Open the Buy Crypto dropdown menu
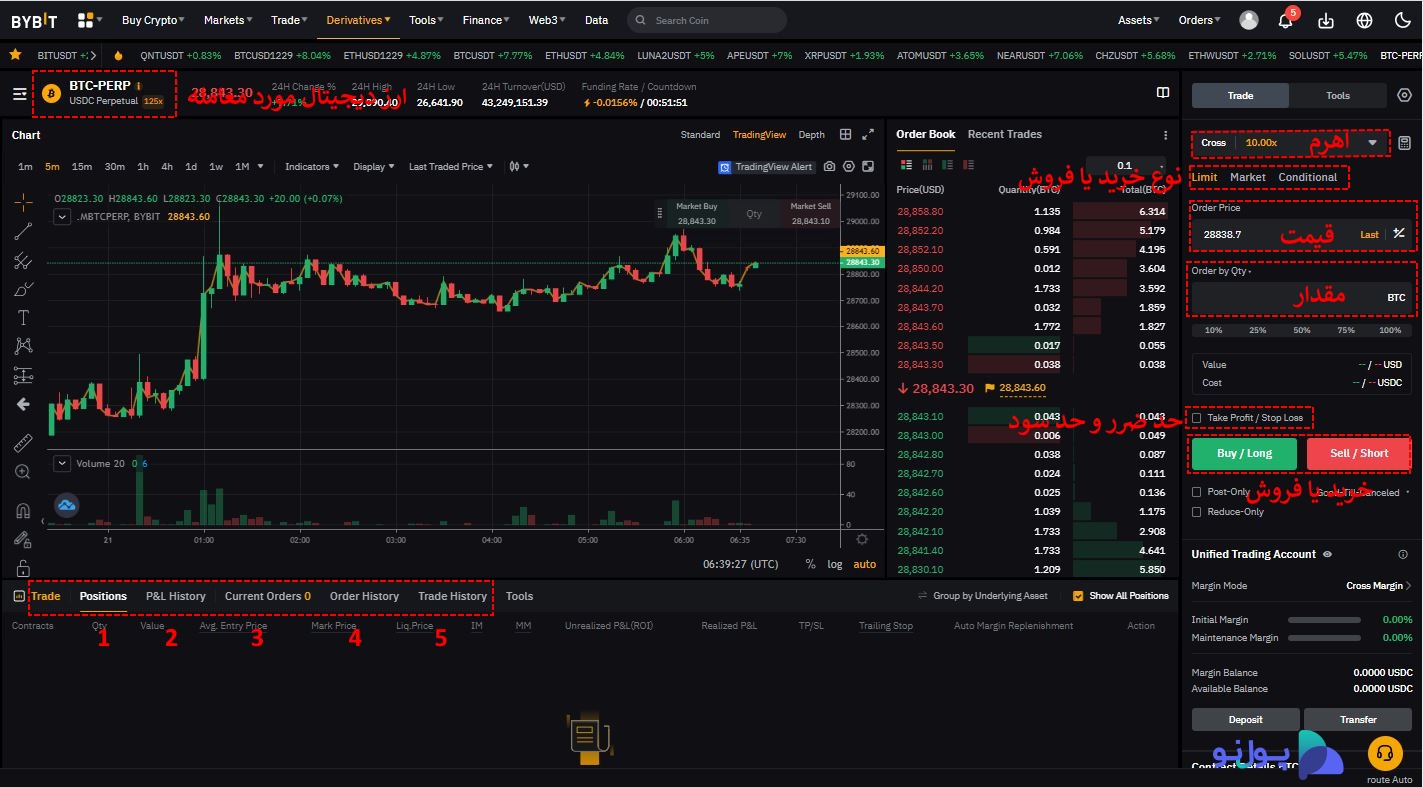The width and height of the screenshot is (1423, 787). click(154, 20)
